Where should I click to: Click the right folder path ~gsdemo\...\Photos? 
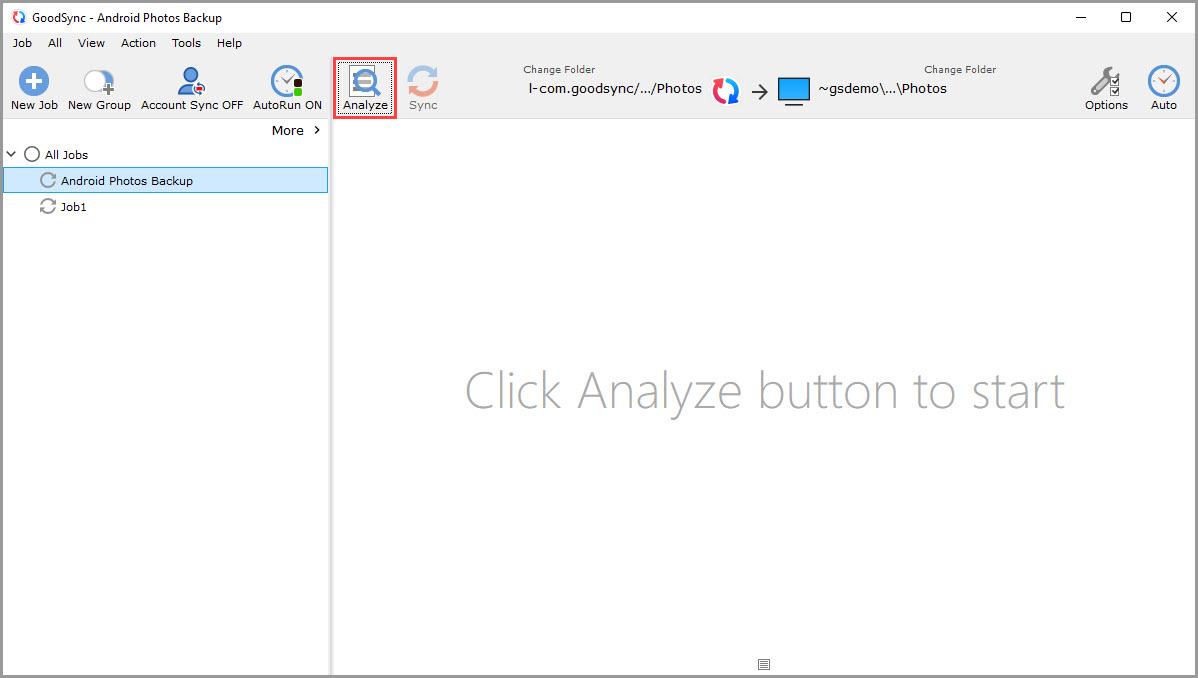tap(882, 89)
